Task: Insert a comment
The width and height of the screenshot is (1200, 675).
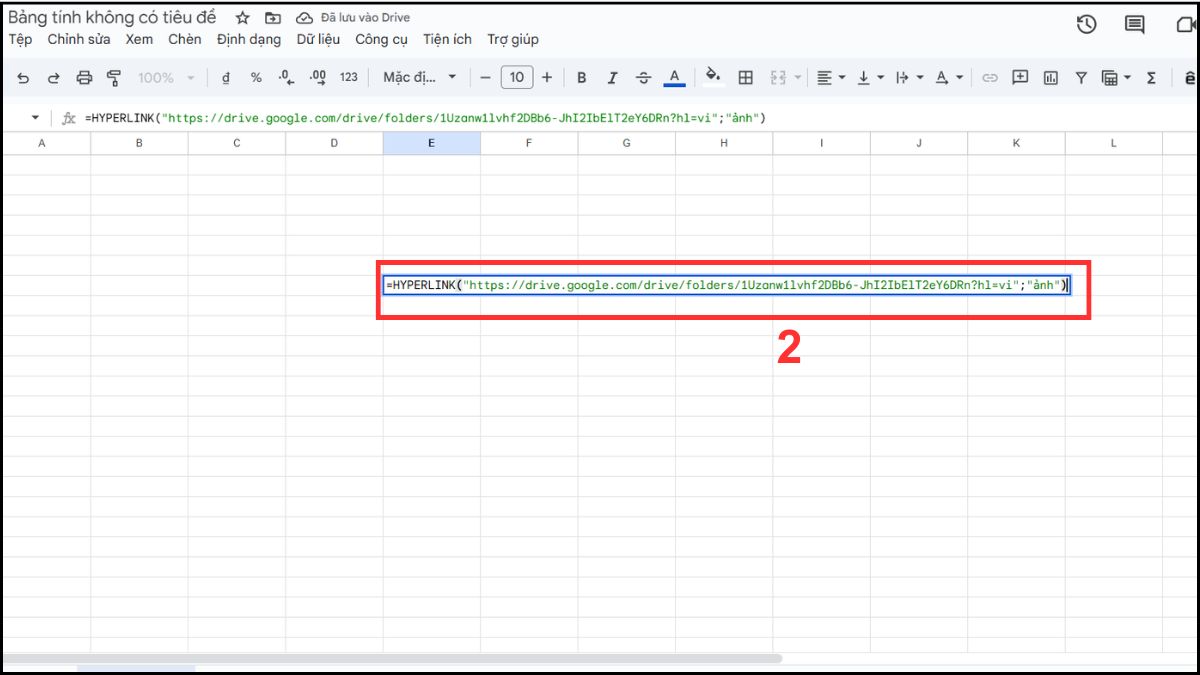Action: (x=1020, y=77)
